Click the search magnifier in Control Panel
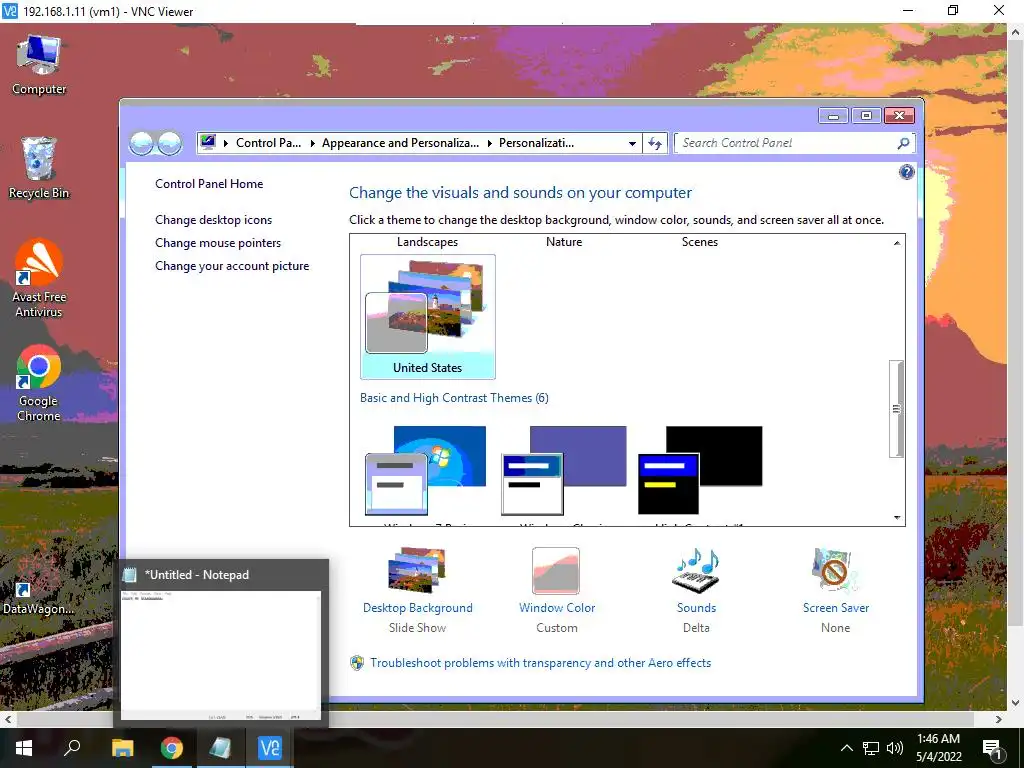Image resolution: width=1024 pixels, height=768 pixels. 903,143
